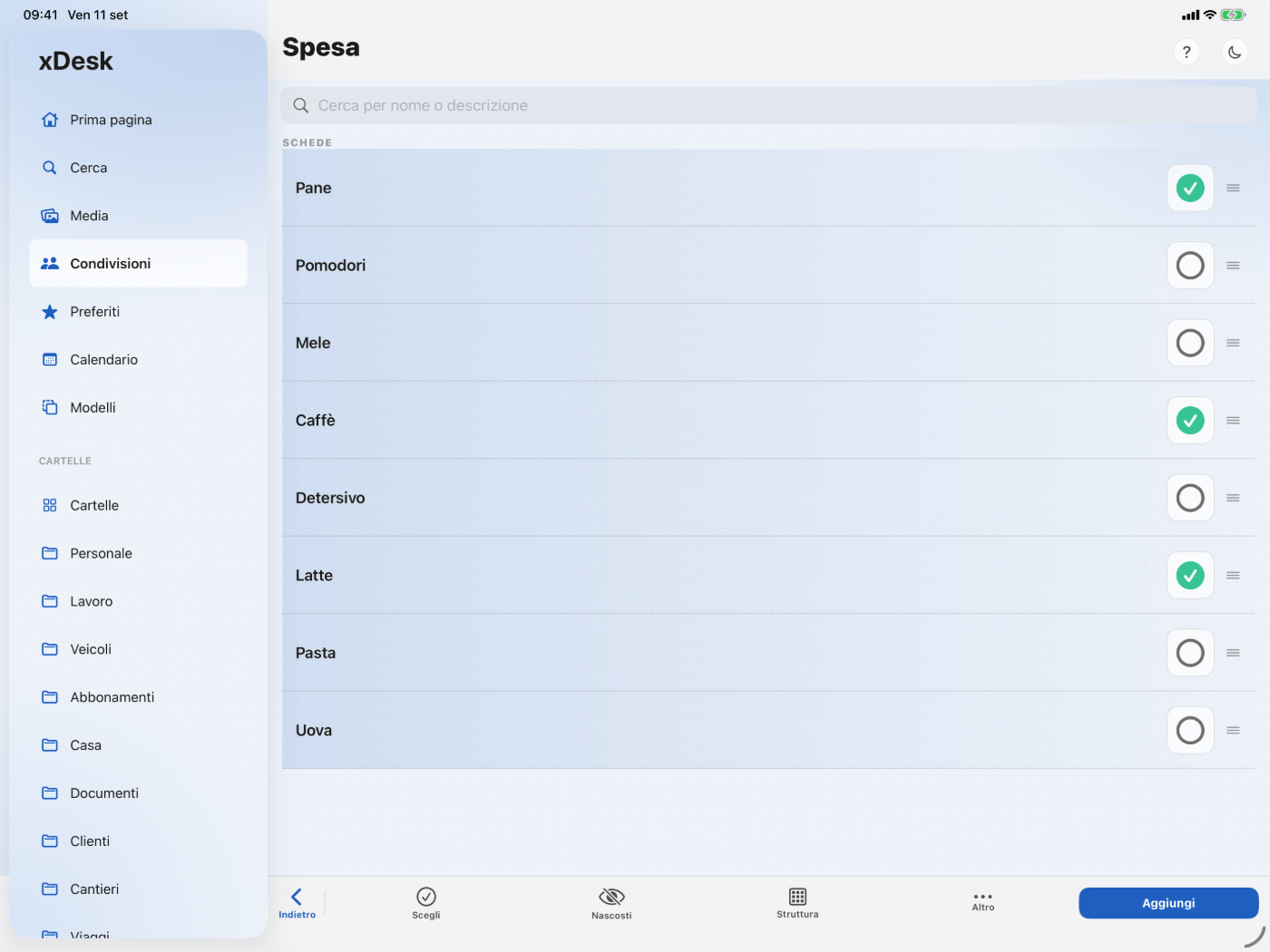
Task: Open the help question mark icon
Action: [x=1187, y=52]
